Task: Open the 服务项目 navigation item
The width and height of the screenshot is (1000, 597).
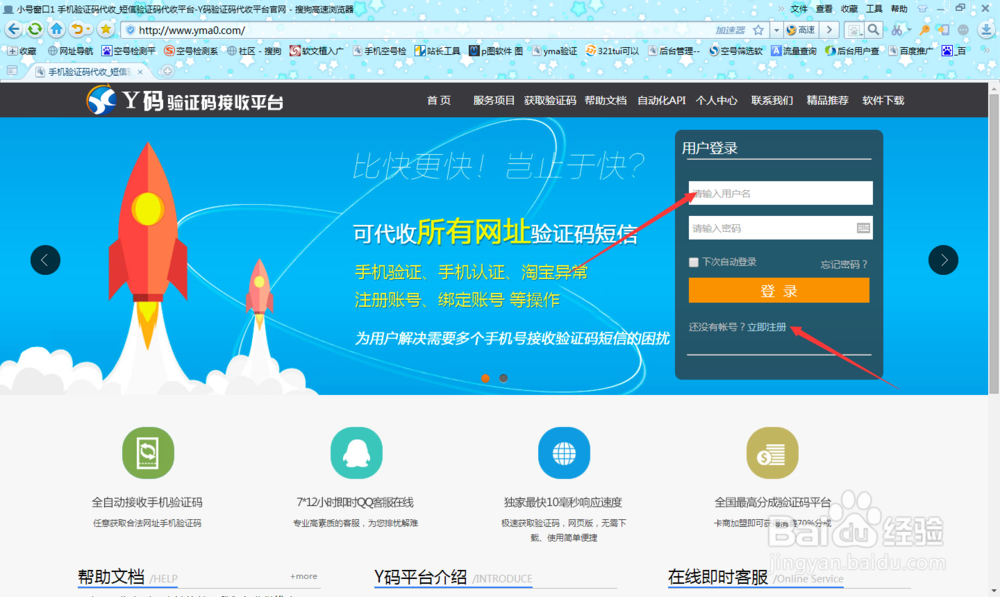Action: 494,100
